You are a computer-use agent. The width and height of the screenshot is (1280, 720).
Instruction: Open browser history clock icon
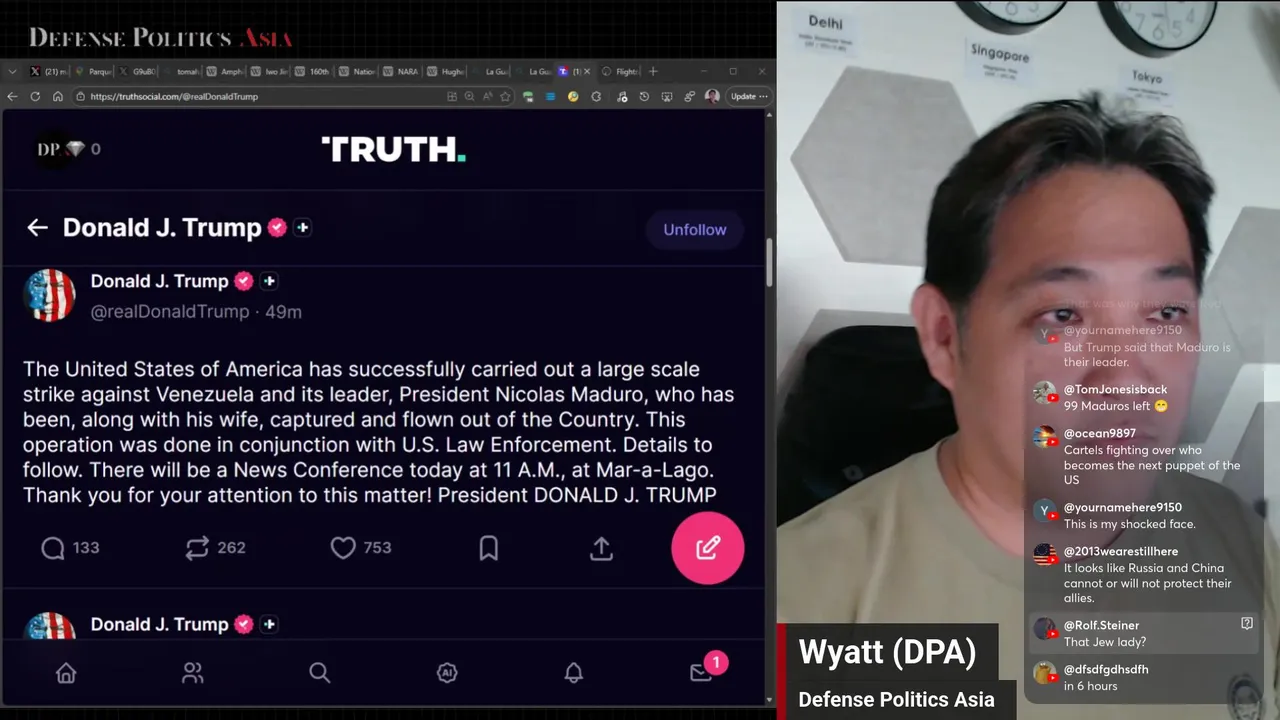pos(644,96)
